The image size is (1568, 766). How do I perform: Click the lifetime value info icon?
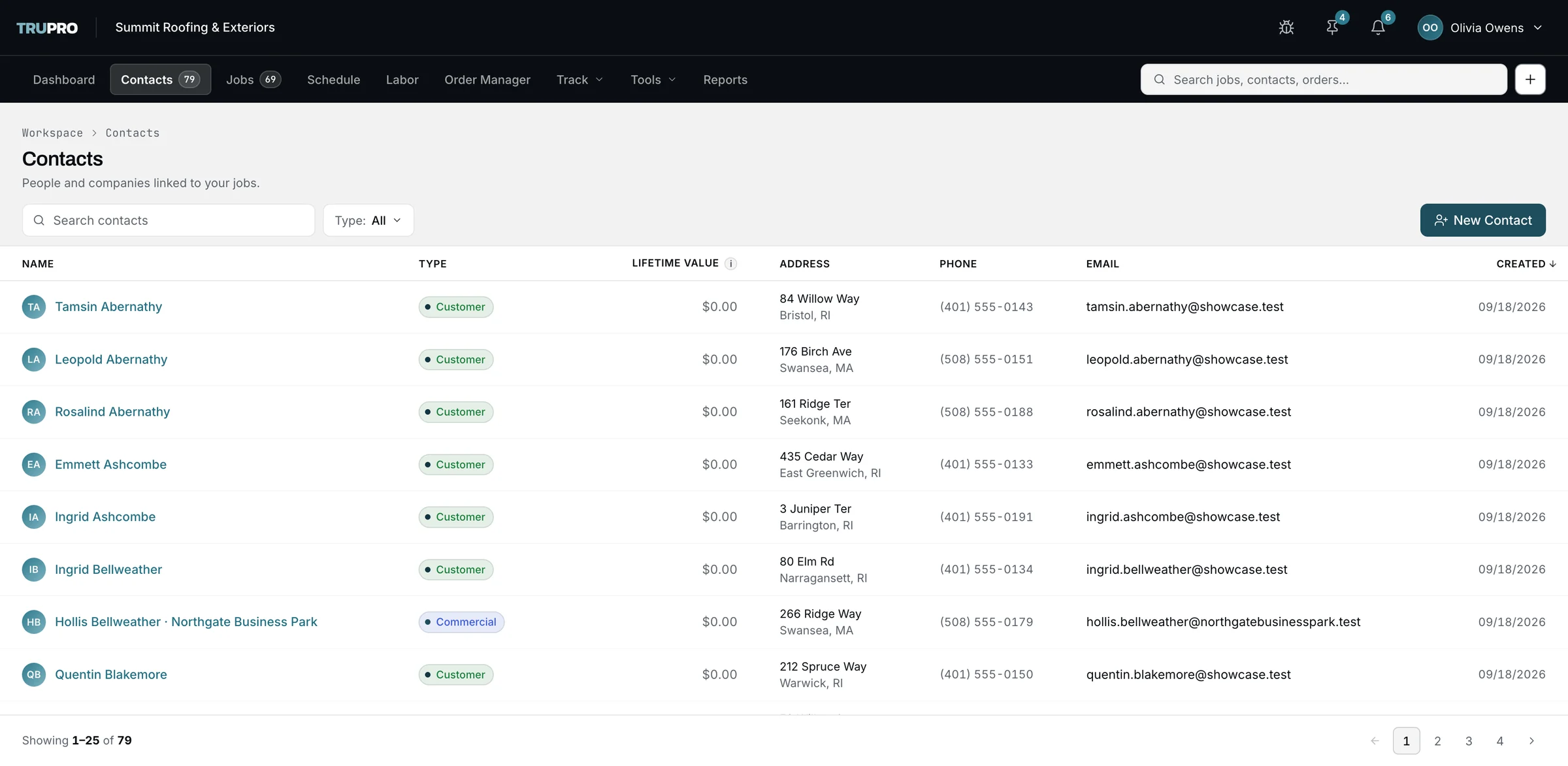pyautogui.click(x=731, y=263)
